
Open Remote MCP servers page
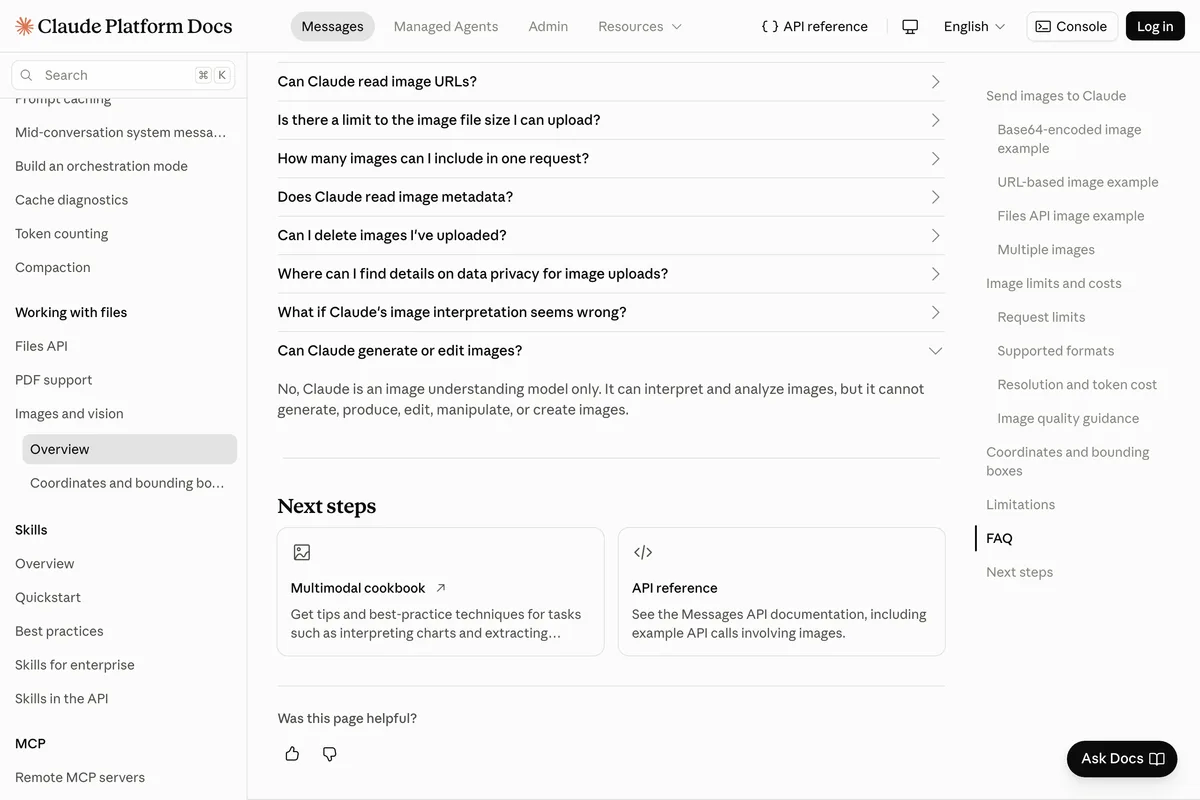pyautogui.click(x=80, y=778)
